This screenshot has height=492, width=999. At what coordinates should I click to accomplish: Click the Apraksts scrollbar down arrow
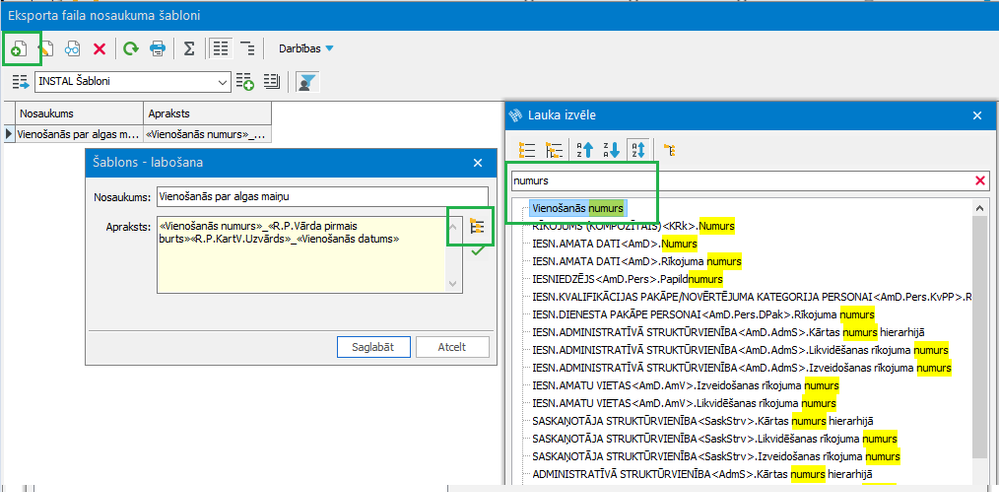454,284
